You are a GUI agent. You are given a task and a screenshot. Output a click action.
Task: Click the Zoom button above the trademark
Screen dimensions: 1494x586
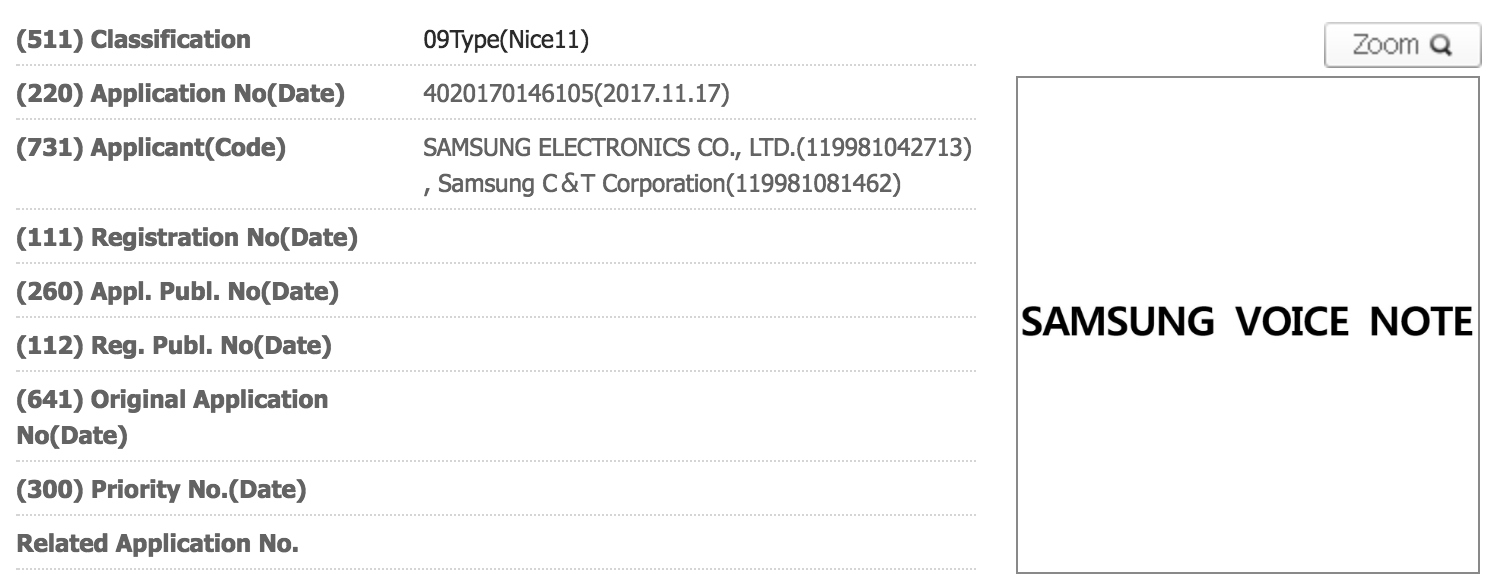point(1401,45)
